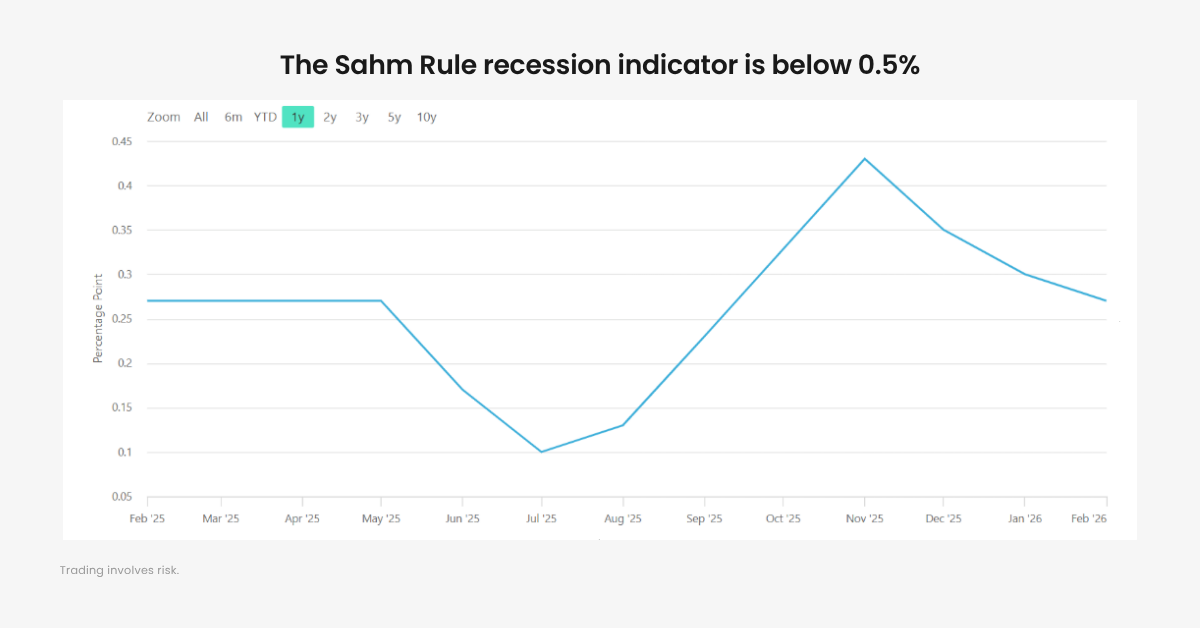The width and height of the screenshot is (1200, 628).
Task: Click the Percentage Point axis title
Action: pyautogui.click(x=98, y=320)
